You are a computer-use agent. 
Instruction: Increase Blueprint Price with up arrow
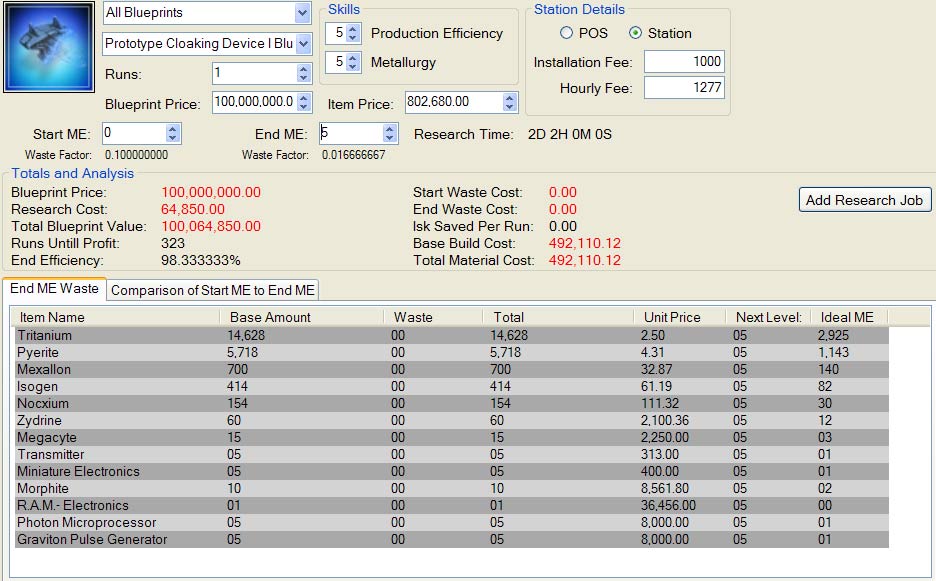point(304,97)
